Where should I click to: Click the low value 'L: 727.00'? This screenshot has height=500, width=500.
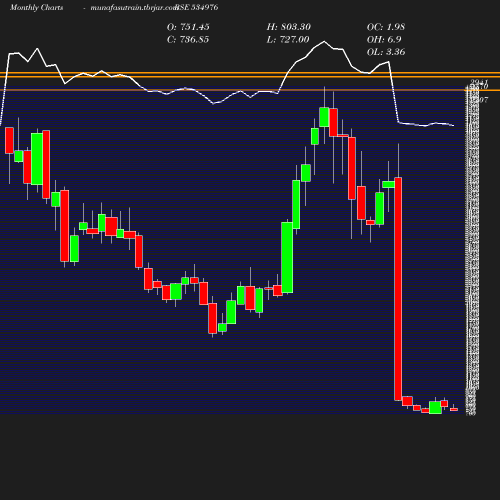288,39
